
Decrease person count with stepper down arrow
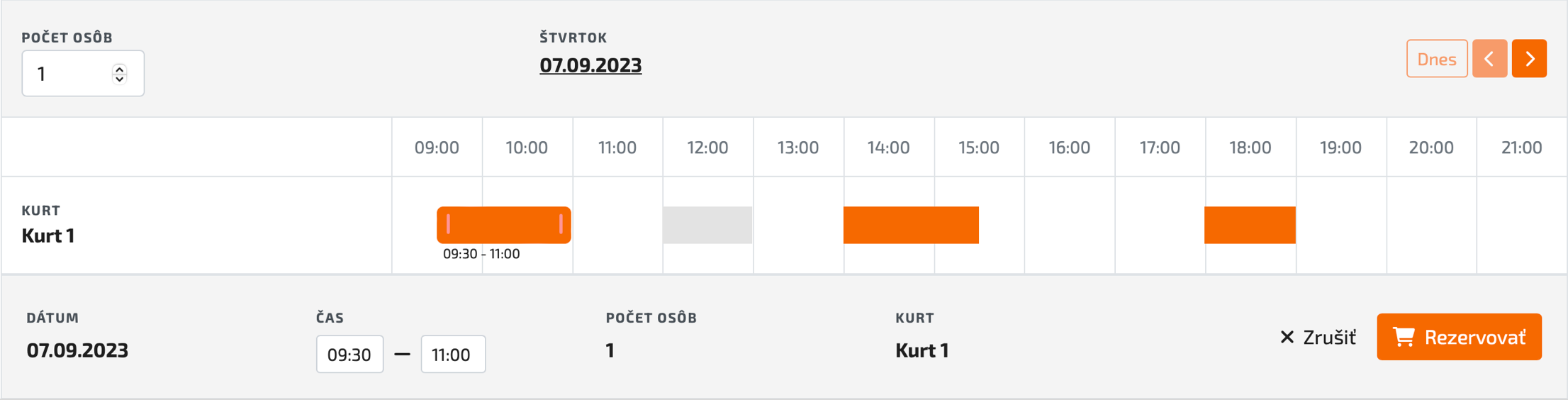point(120,79)
